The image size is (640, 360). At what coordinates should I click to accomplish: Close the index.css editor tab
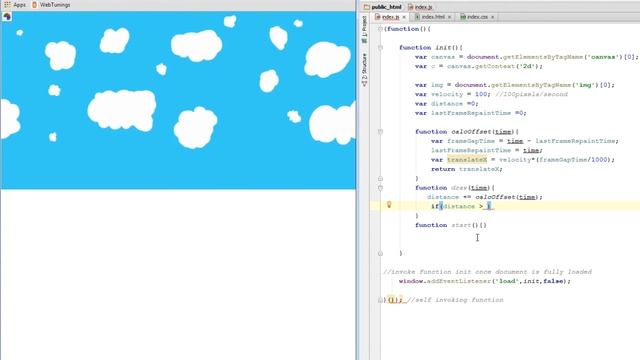pyautogui.click(x=493, y=17)
